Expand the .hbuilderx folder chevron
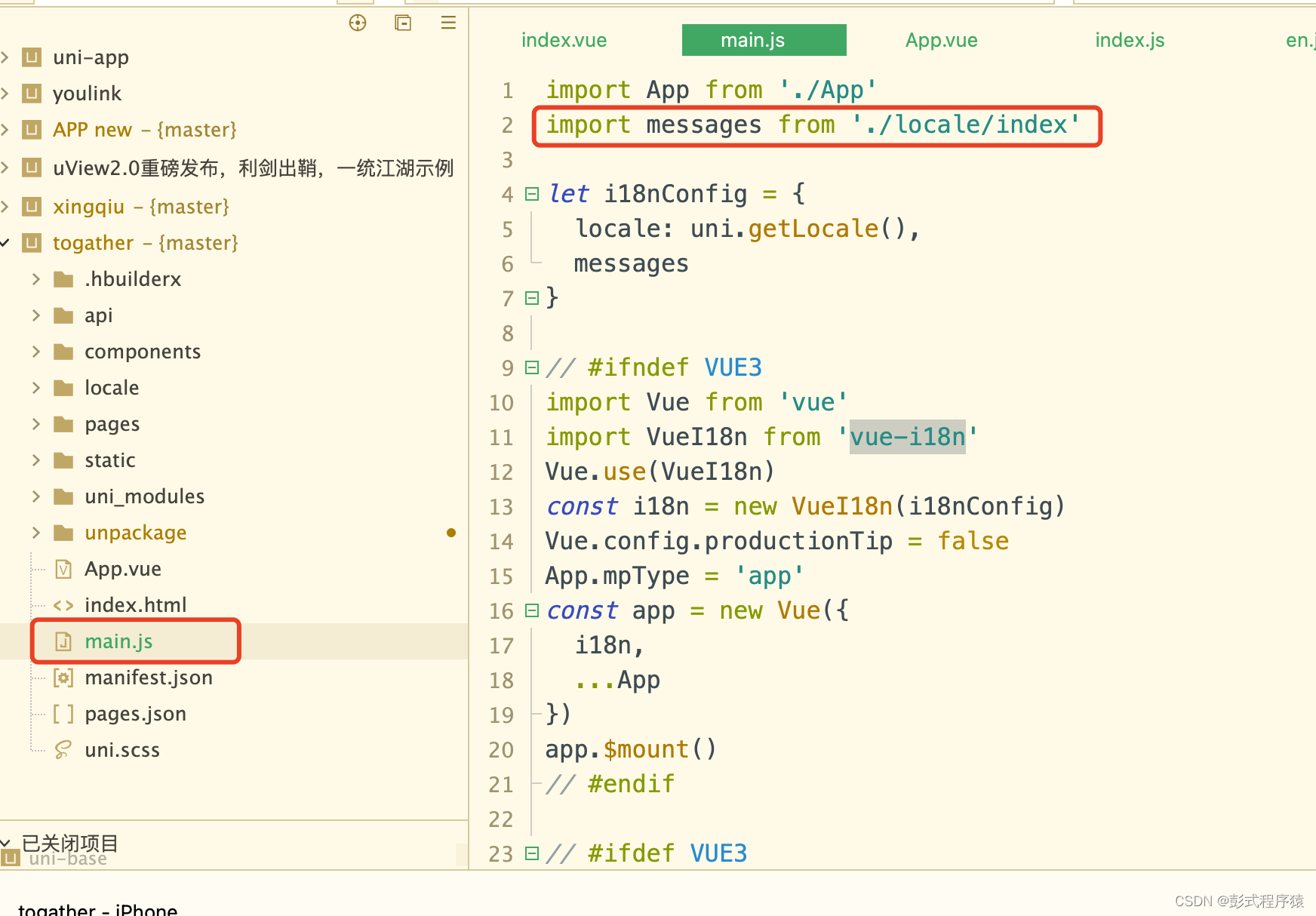The image size is (1316, 916). (36, 279)
